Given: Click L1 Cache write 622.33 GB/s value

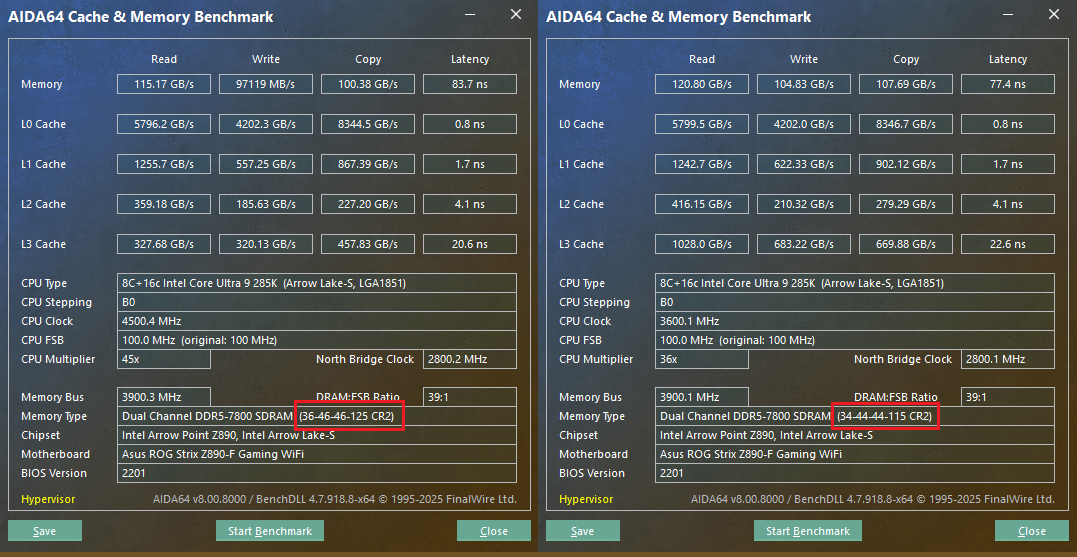Looking at the screenshot, I should click(804, 164).
